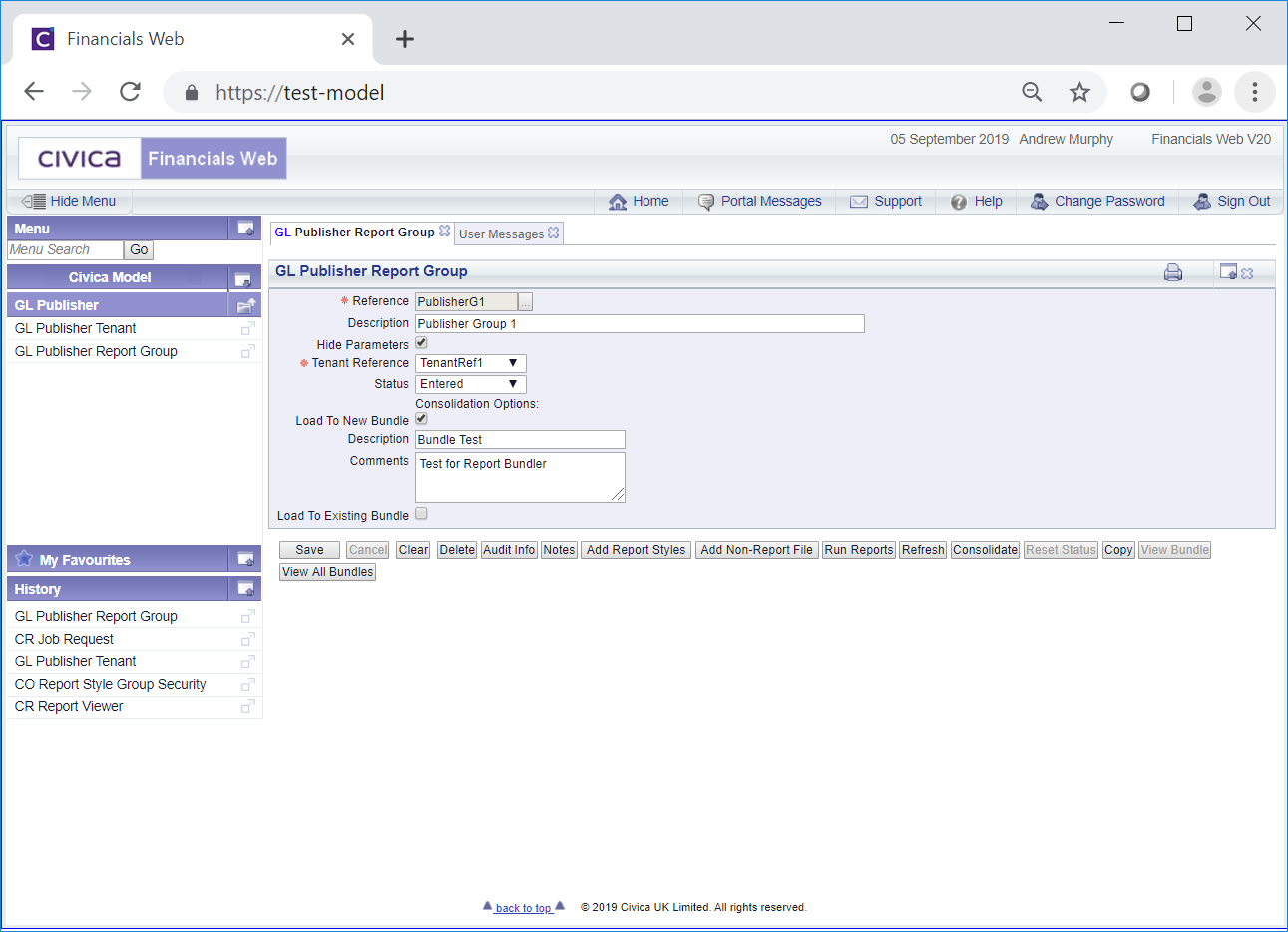The height and width of the screenshot is (932, 1288).
Task: Click the Comments text area
Action: coord(520,477)
